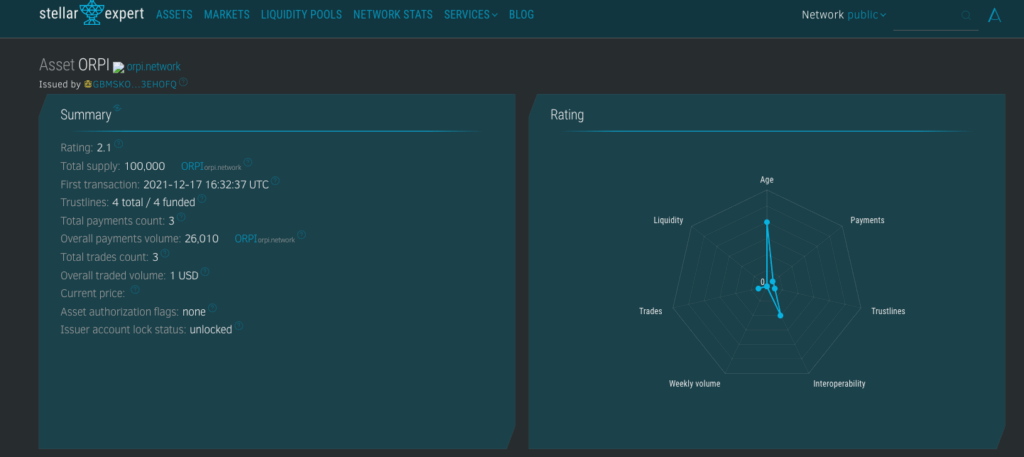Image resolution: width=1024 pixels, height=457 pixels.
Task: Select the Age axis label
Action: pos(767,180)
